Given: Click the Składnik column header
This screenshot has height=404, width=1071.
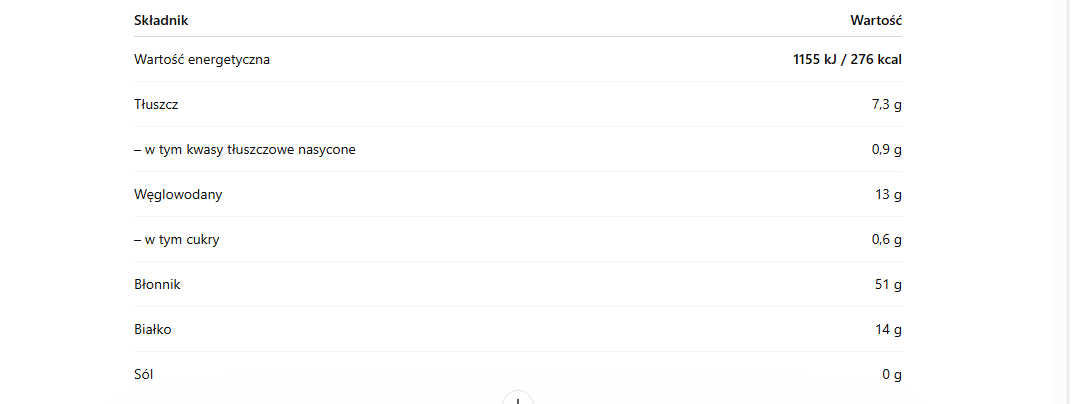Looking at the screenshot, I should 161,20.
